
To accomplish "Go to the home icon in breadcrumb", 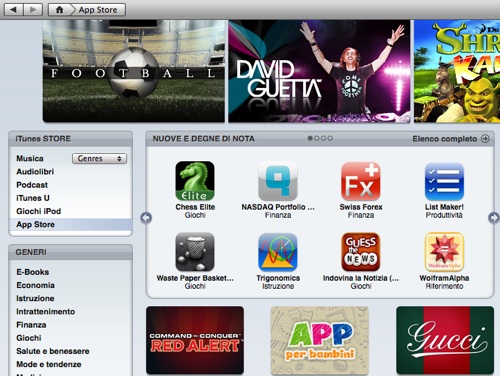I will (59, 10).
